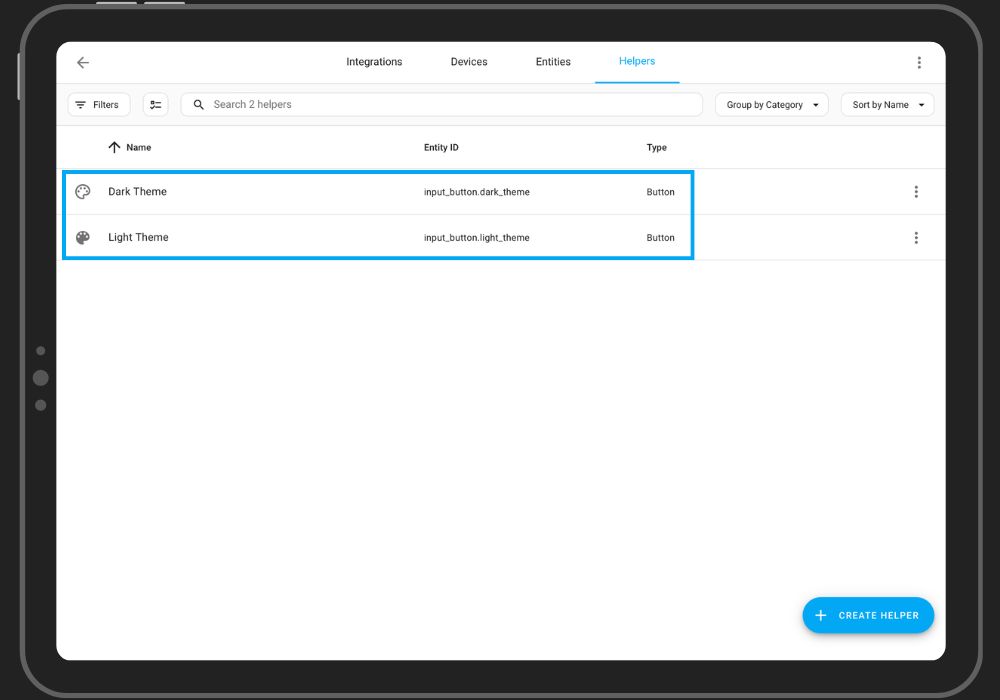Viewport: 1000px width, 700px height.
Task: Sort by the Type column header
Action: tap(656, 148)
